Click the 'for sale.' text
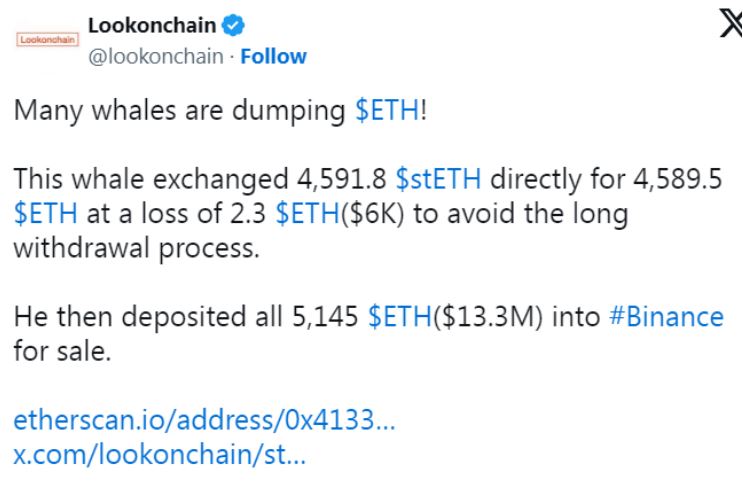The image size is (743, 481). tap(62, 351)
